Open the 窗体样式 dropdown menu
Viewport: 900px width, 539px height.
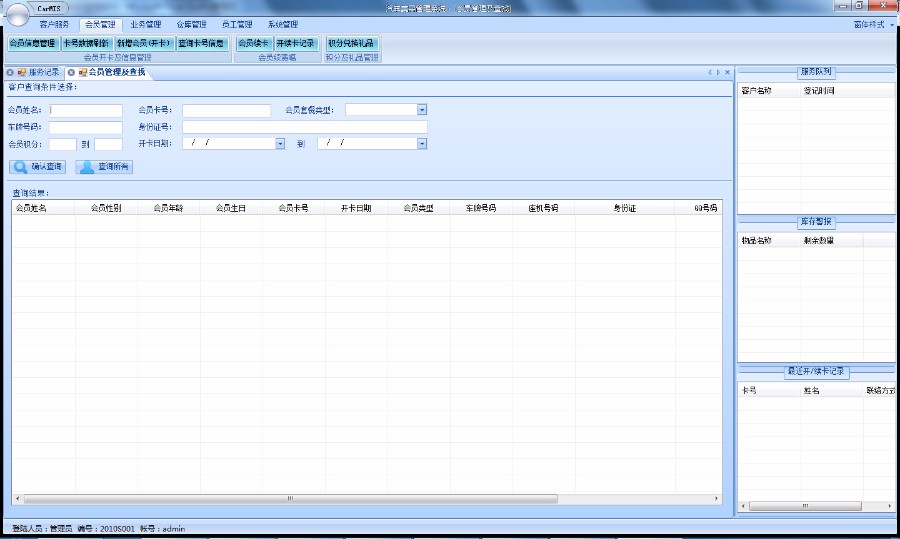pyautogui.click(x=874, y=25)
